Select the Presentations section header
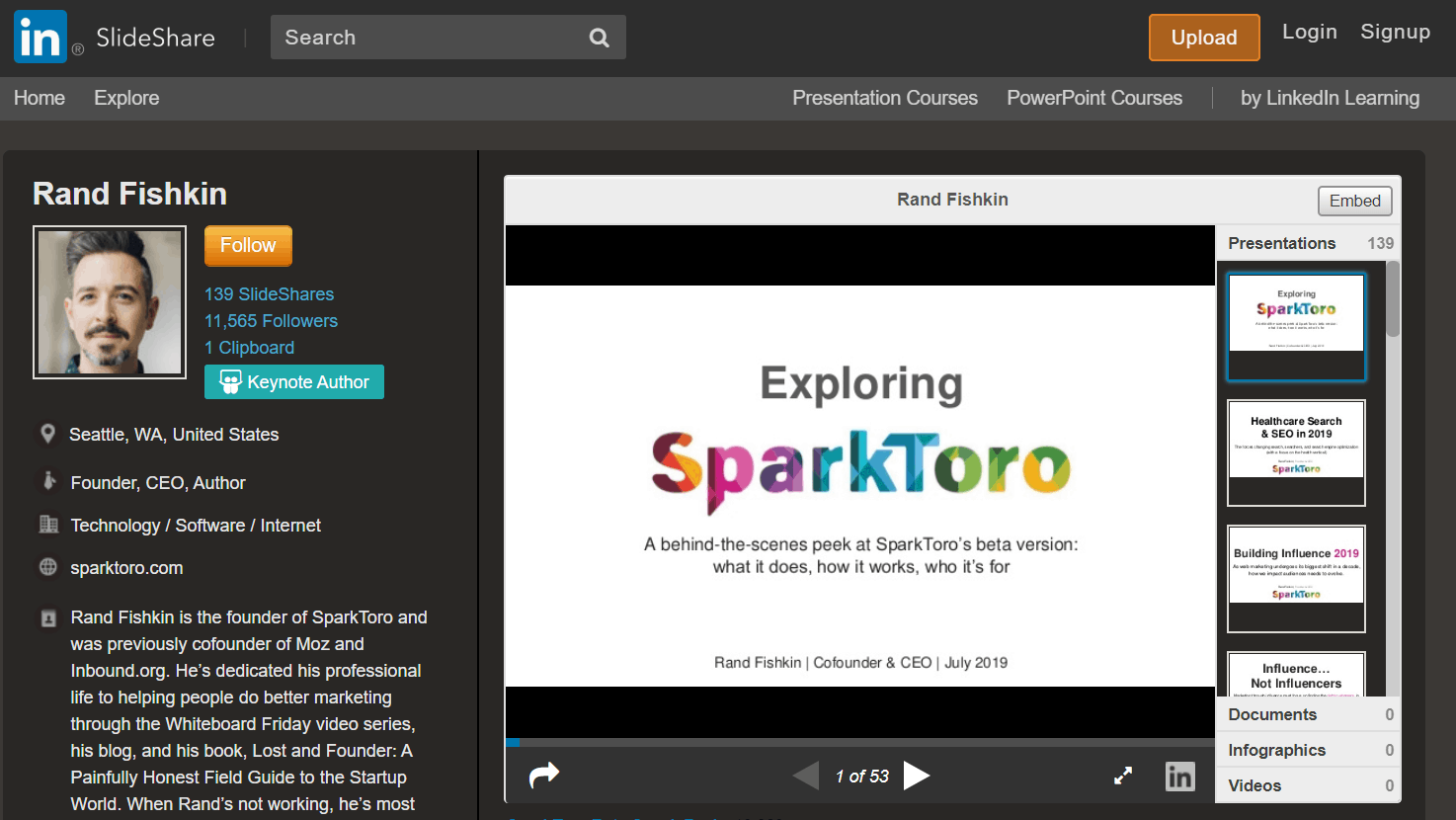 point(1308,243)
